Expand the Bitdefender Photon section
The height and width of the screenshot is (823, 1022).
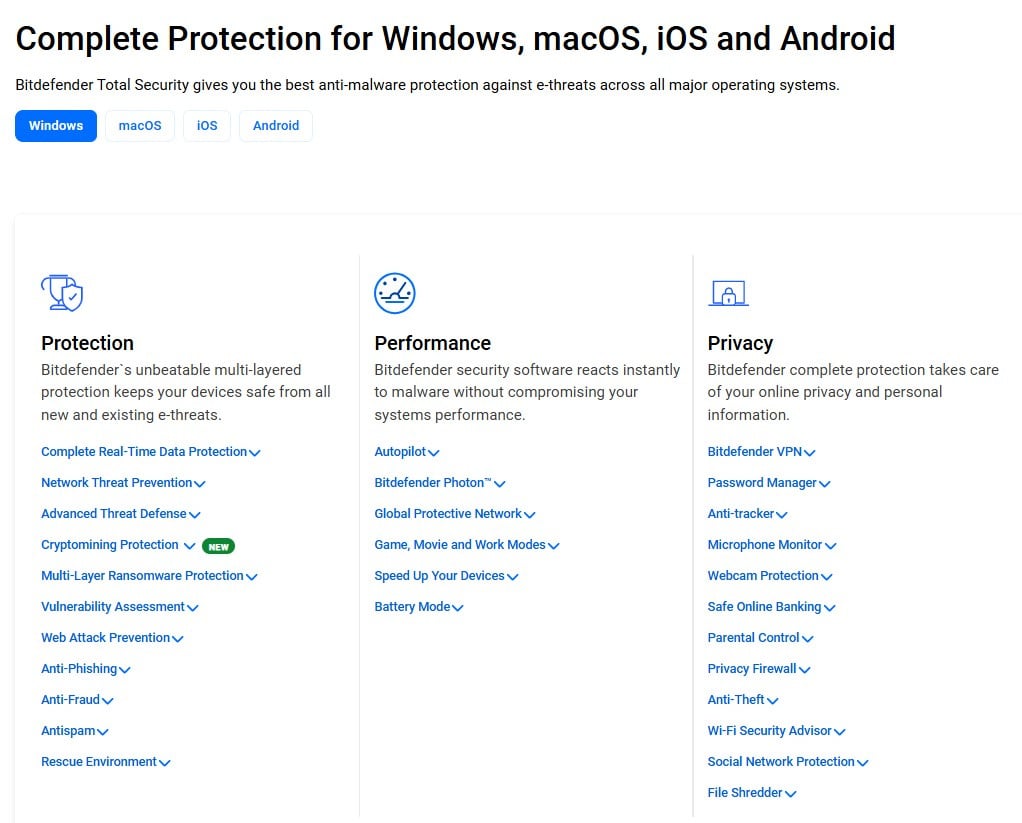pos(438,483)
